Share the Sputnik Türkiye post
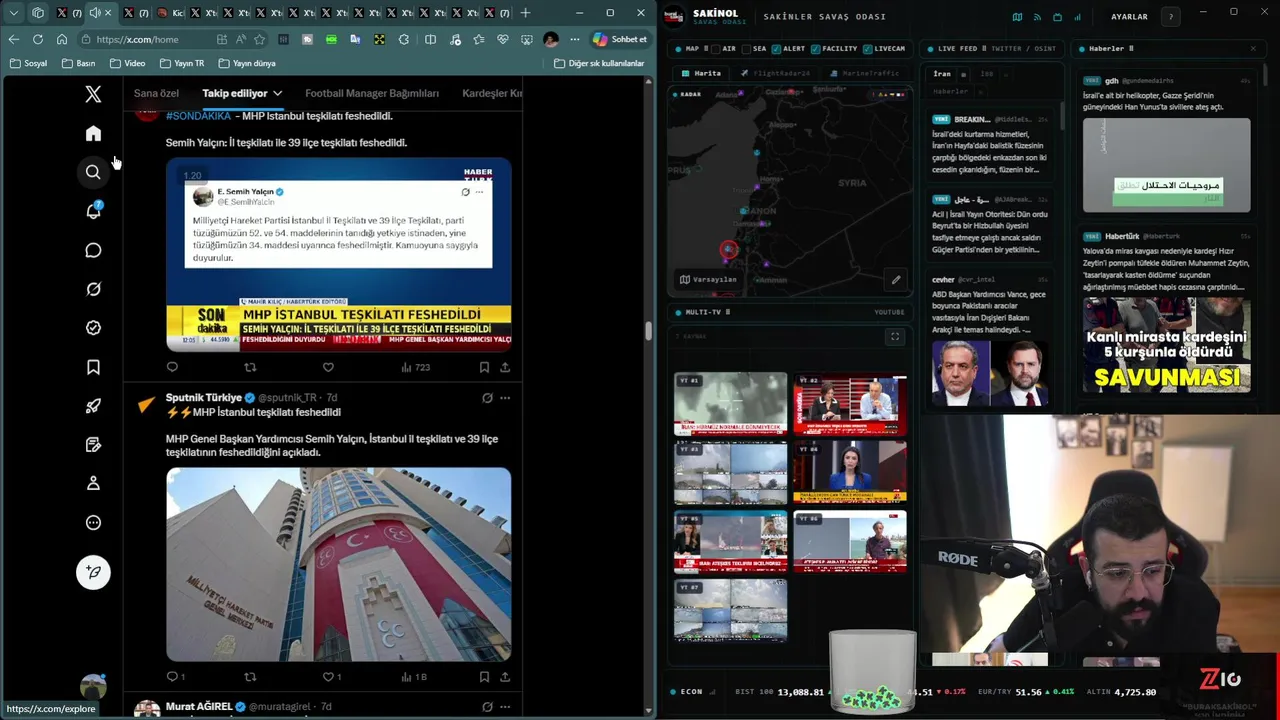 [x=505, y=677]
